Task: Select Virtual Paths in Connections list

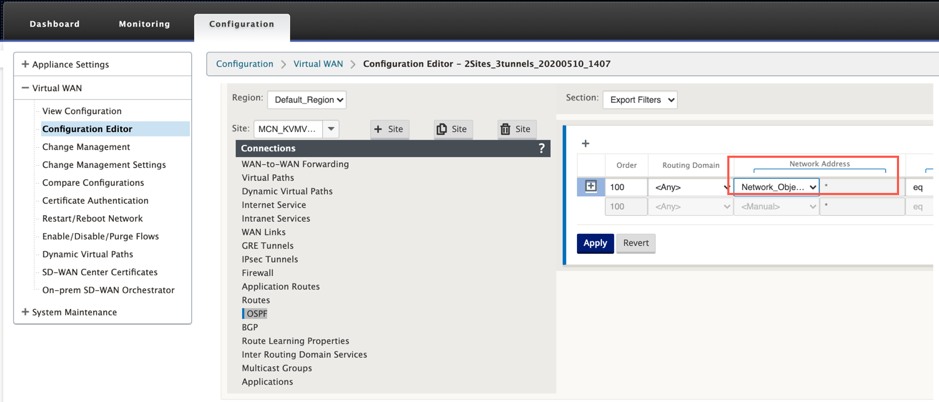Action: click(268, 178)
